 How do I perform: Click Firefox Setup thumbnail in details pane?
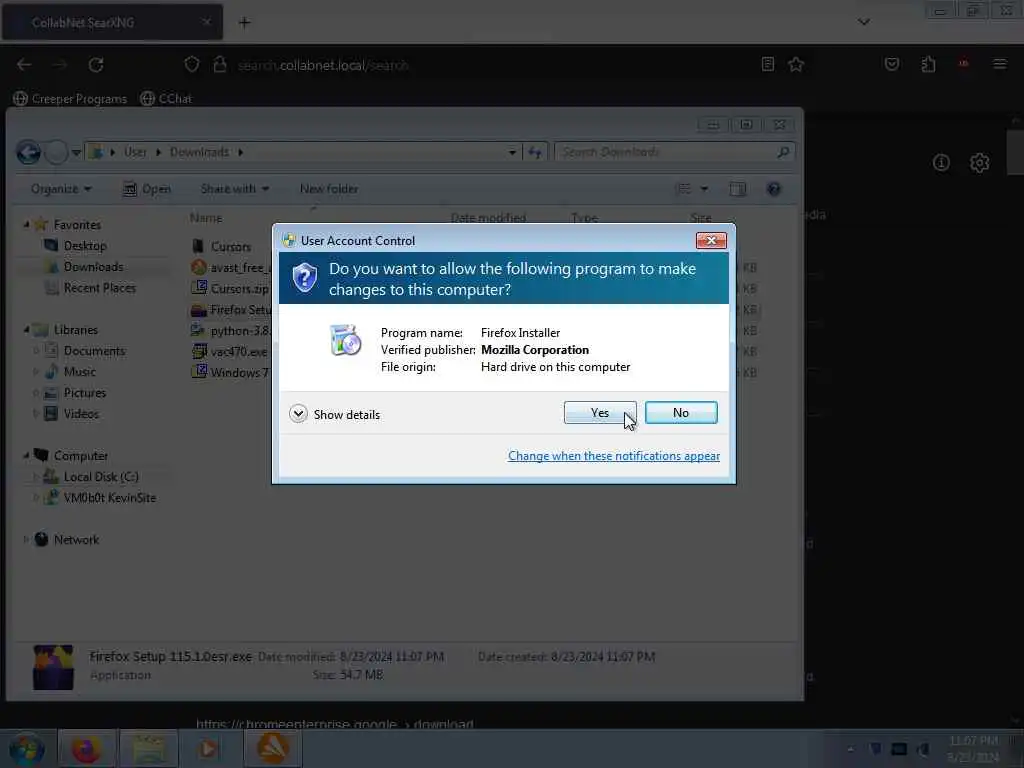click(x=53, y=667)
